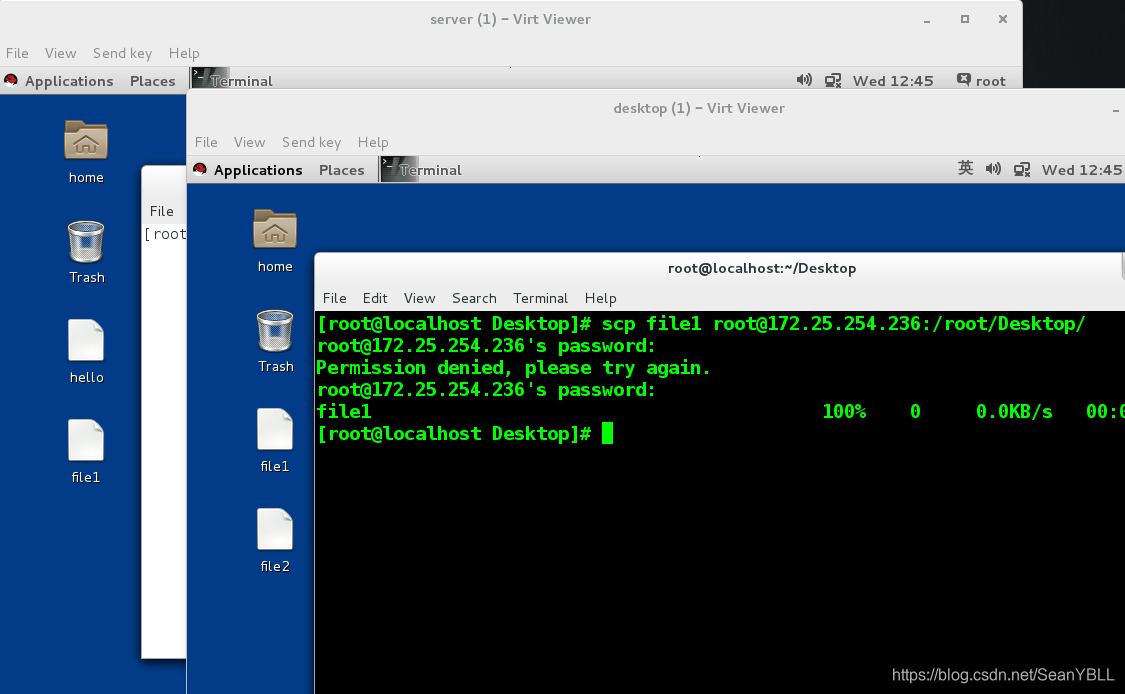Click Wed 12:45 clock in server panel
The image size is (1125, 694).
(893, 81)
